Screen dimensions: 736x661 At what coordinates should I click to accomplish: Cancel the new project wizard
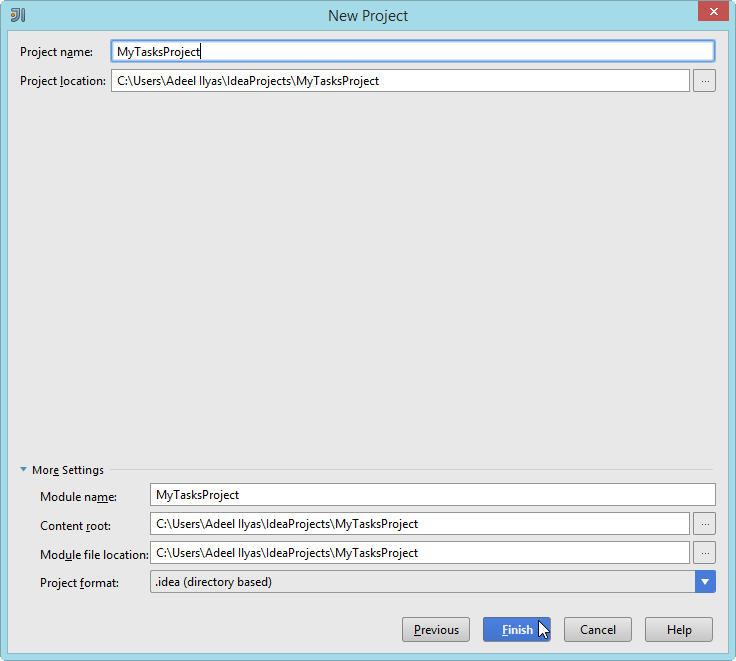point(597,629)
